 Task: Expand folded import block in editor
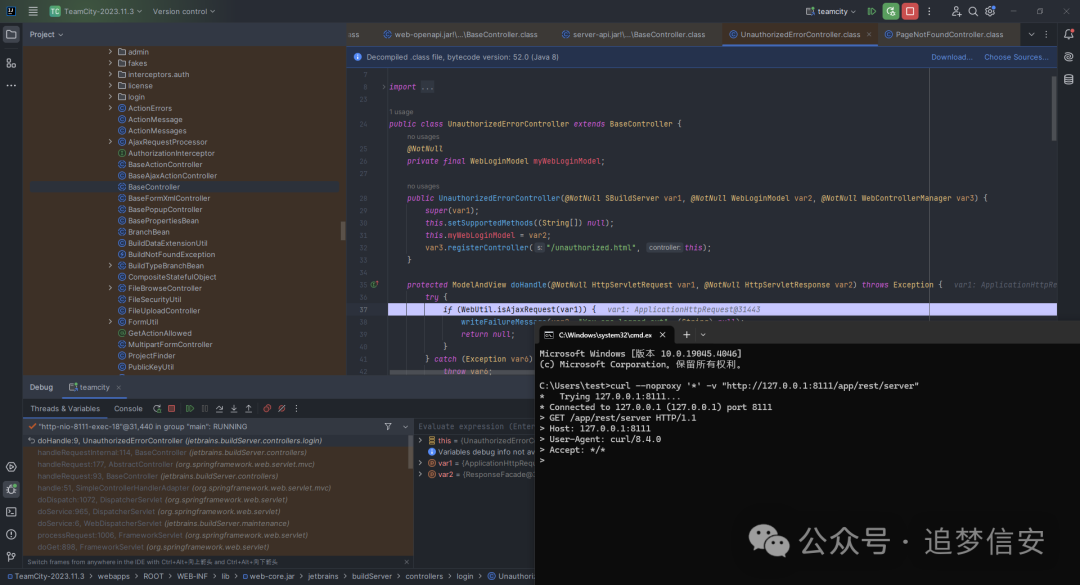click(x=384, y=87)
